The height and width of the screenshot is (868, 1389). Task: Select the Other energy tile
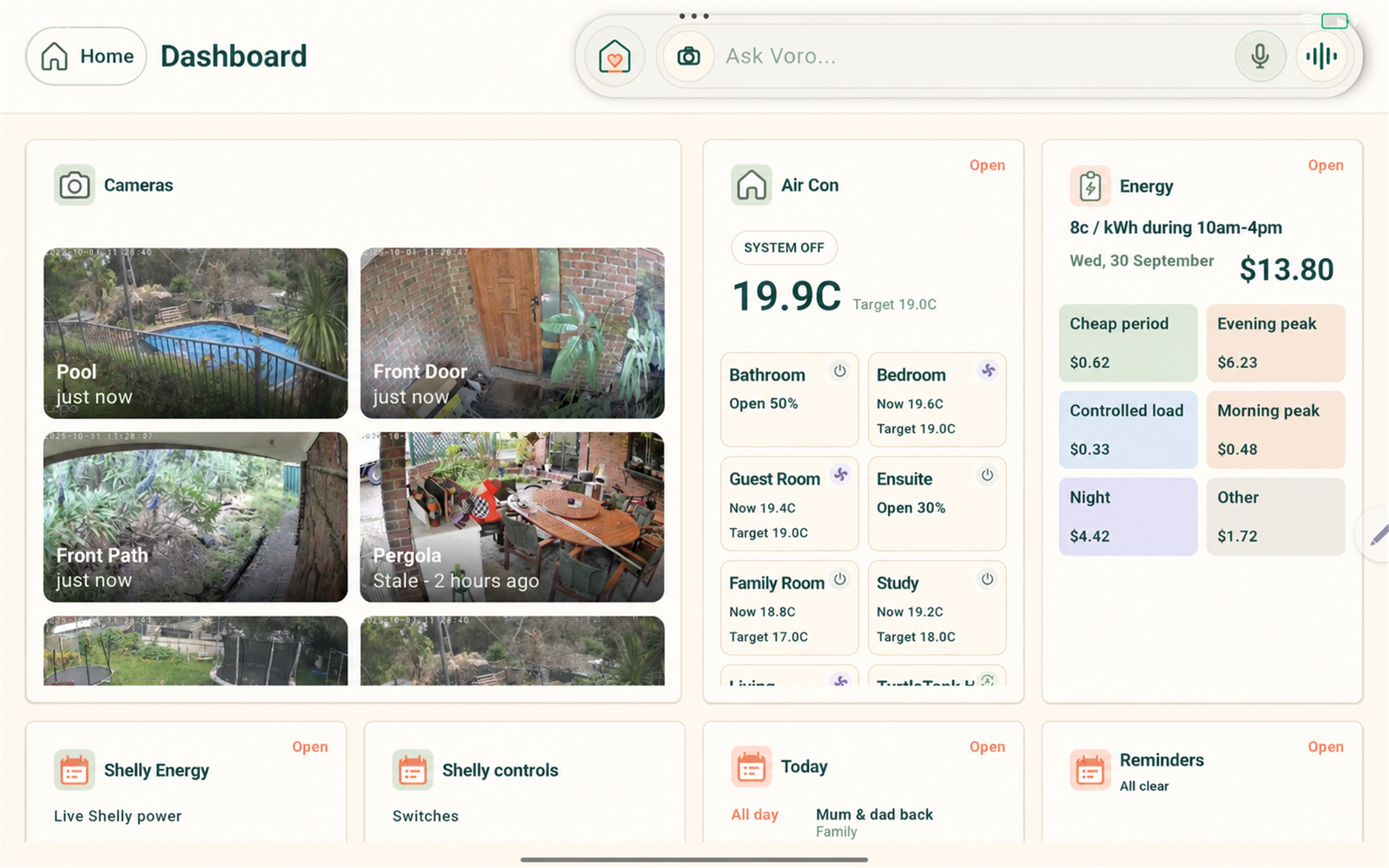tap(1276, 516)
